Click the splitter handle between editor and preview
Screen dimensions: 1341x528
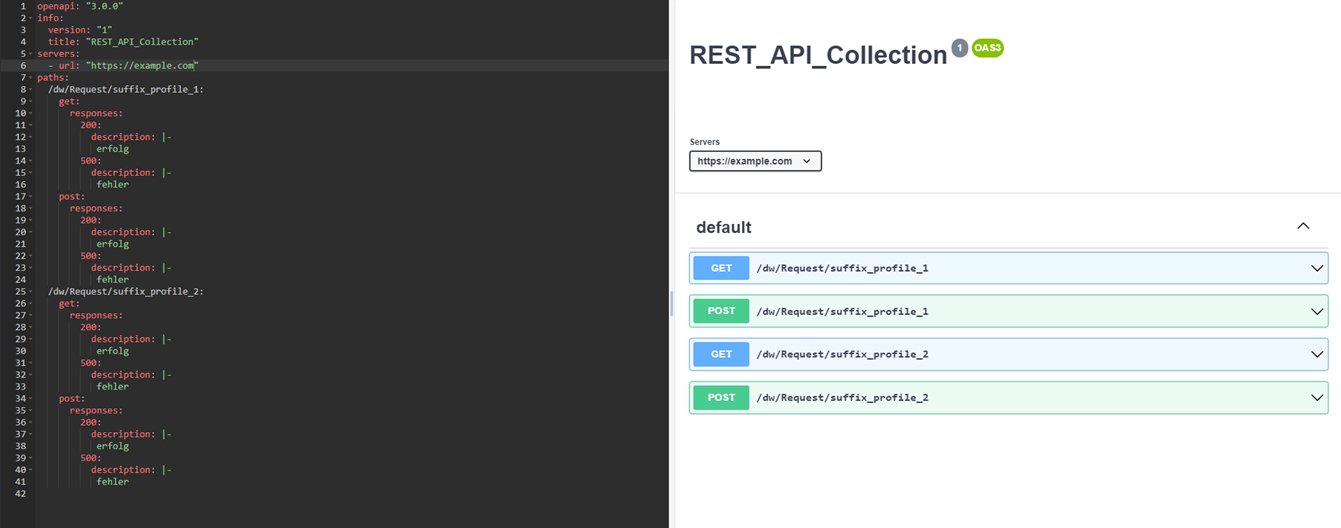(x=671, y=304)
